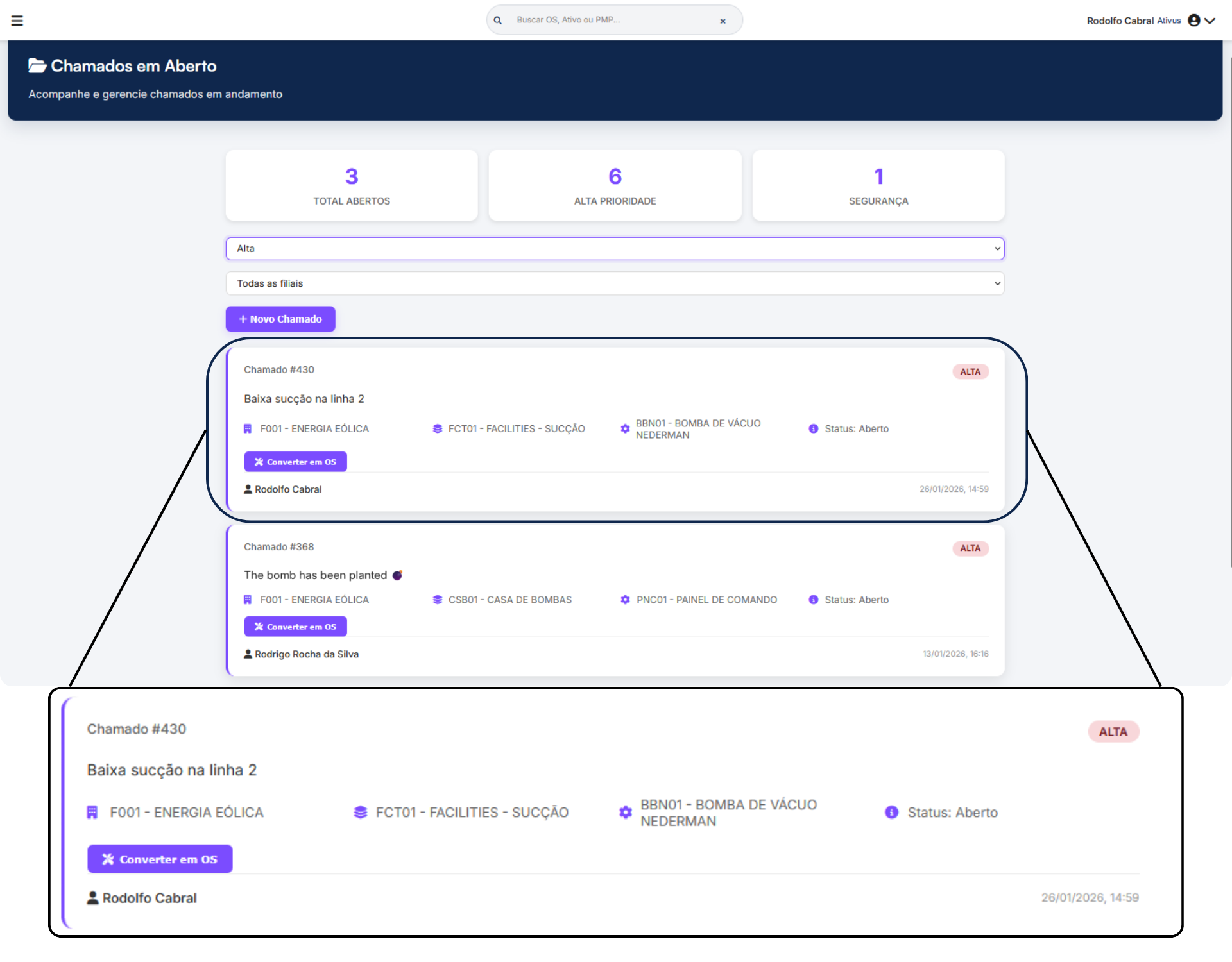This screenshot has height=962, width=1232.
Task: Convert Chamado #368 to OS
Action: (x=295, y=627)
